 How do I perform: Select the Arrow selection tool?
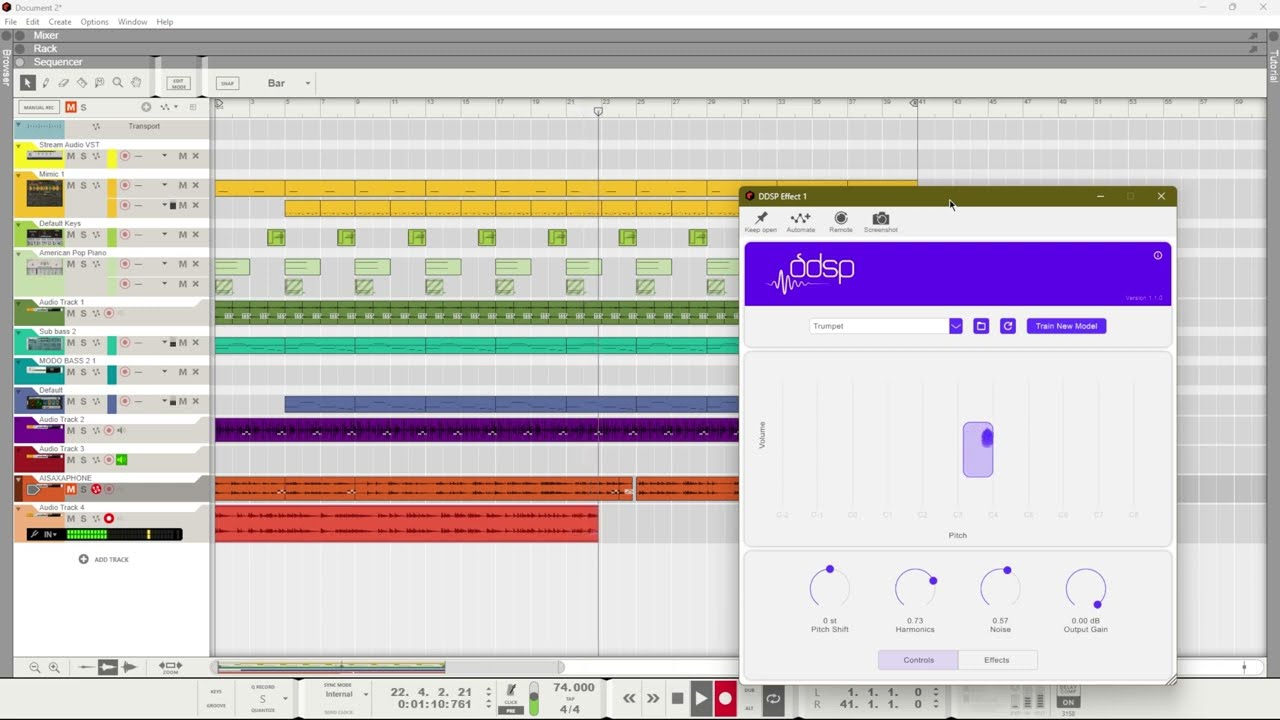coord(28,83)
